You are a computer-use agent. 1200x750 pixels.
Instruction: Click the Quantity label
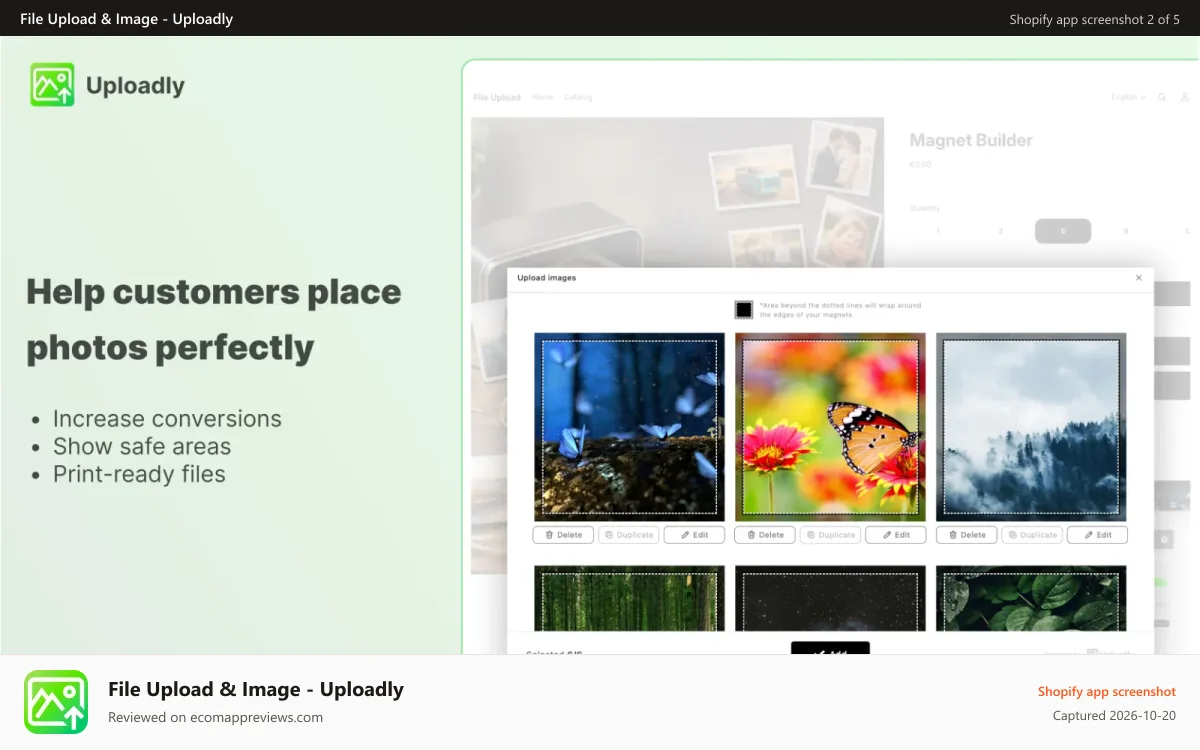925,208
